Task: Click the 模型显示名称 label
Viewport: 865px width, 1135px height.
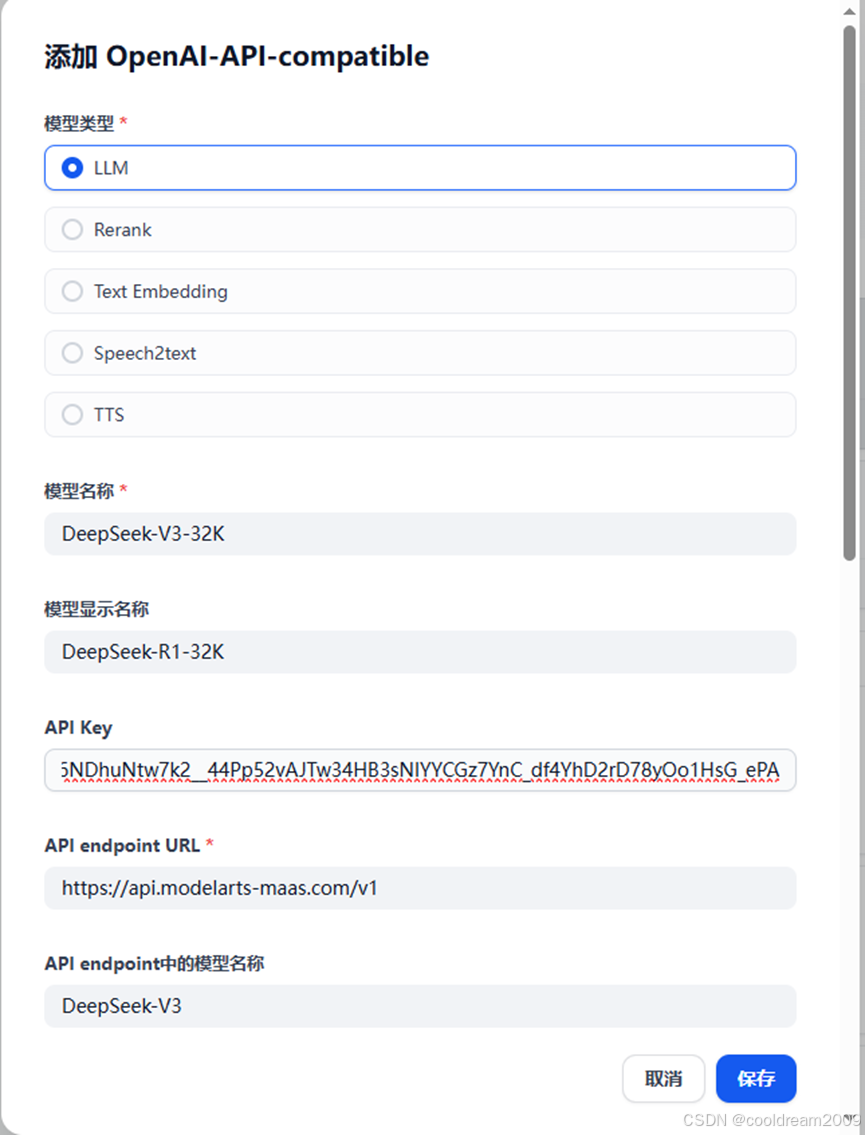Action: pyautogui.click(x=96, y=609)
